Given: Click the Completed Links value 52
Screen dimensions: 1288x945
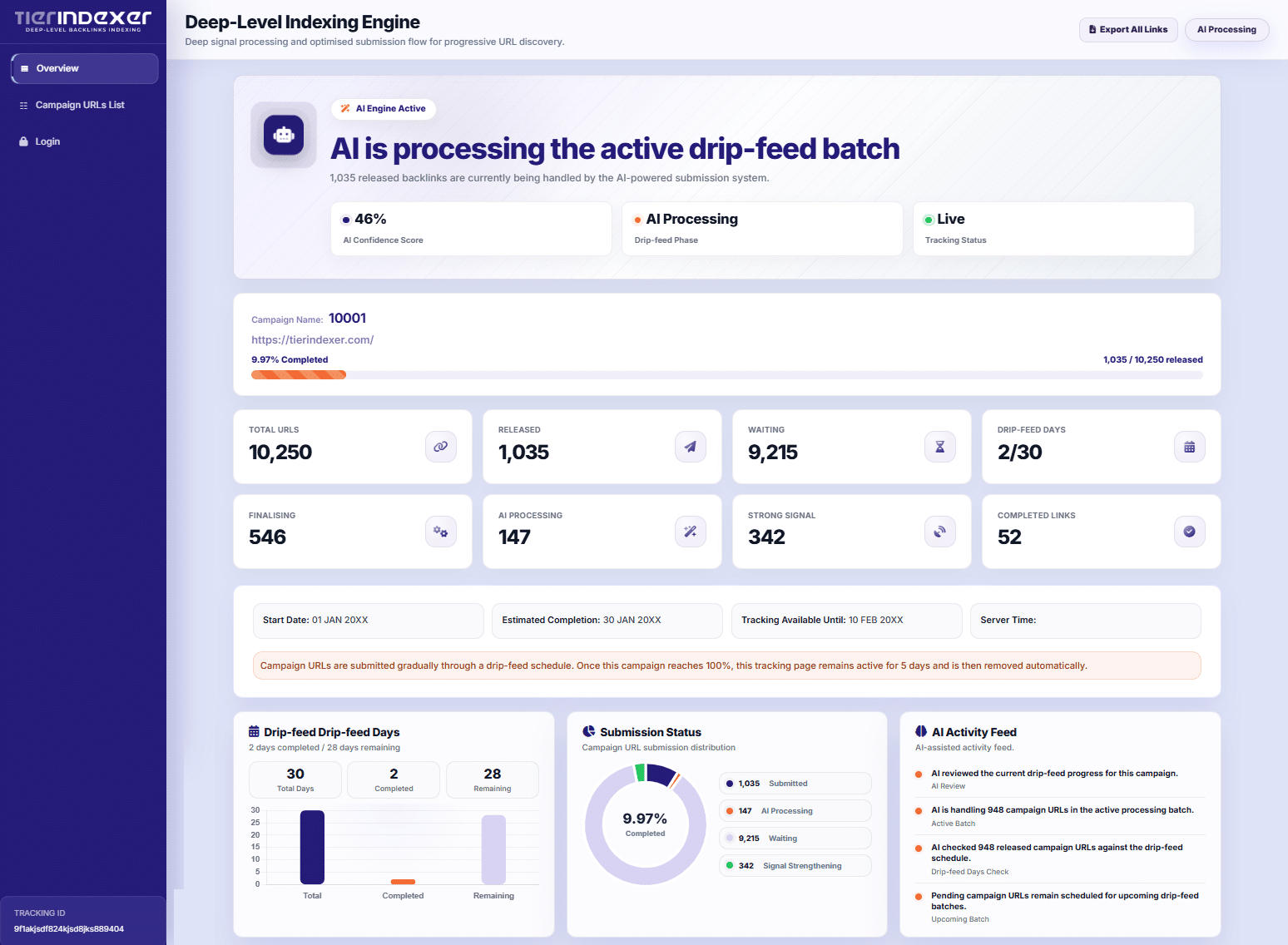Looking at the screenshot, I should pyautogui.click(x=1009, y=537).
